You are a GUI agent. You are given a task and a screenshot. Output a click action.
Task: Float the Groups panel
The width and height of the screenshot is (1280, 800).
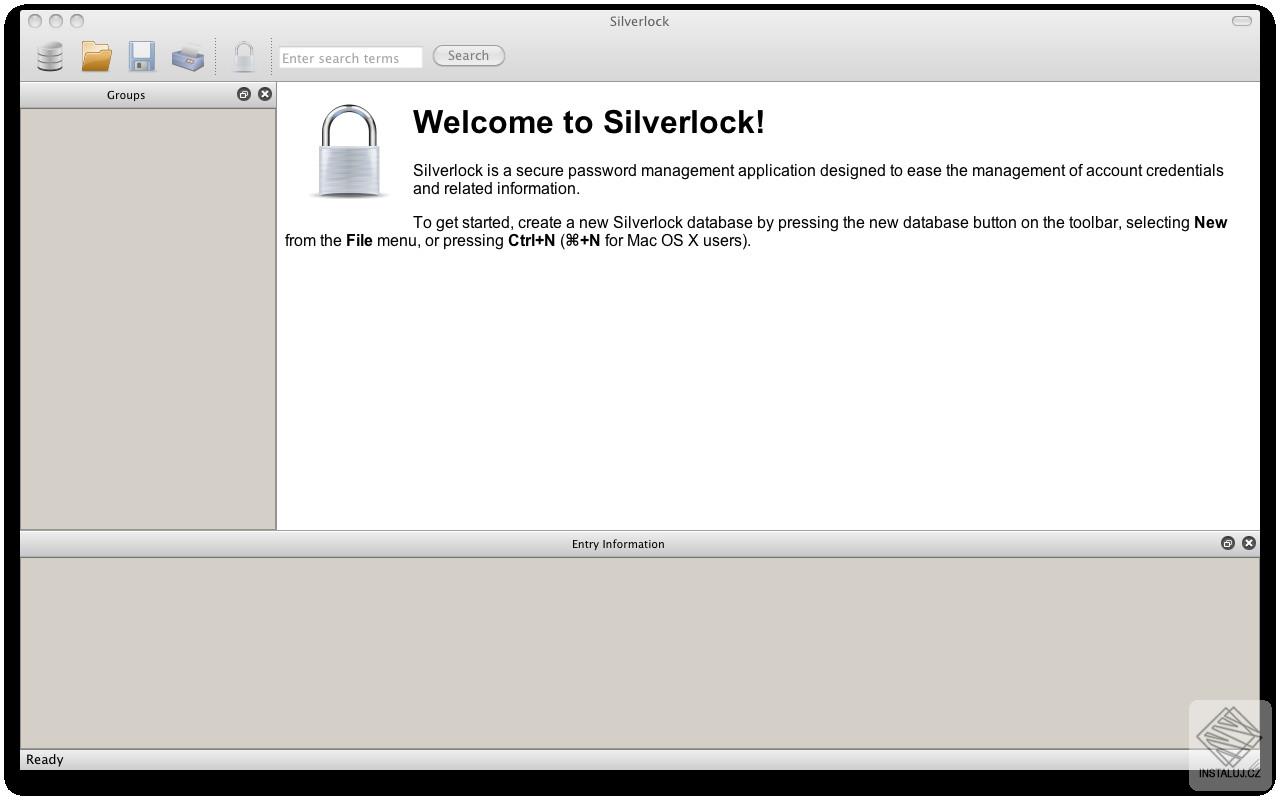coord(244,94)
